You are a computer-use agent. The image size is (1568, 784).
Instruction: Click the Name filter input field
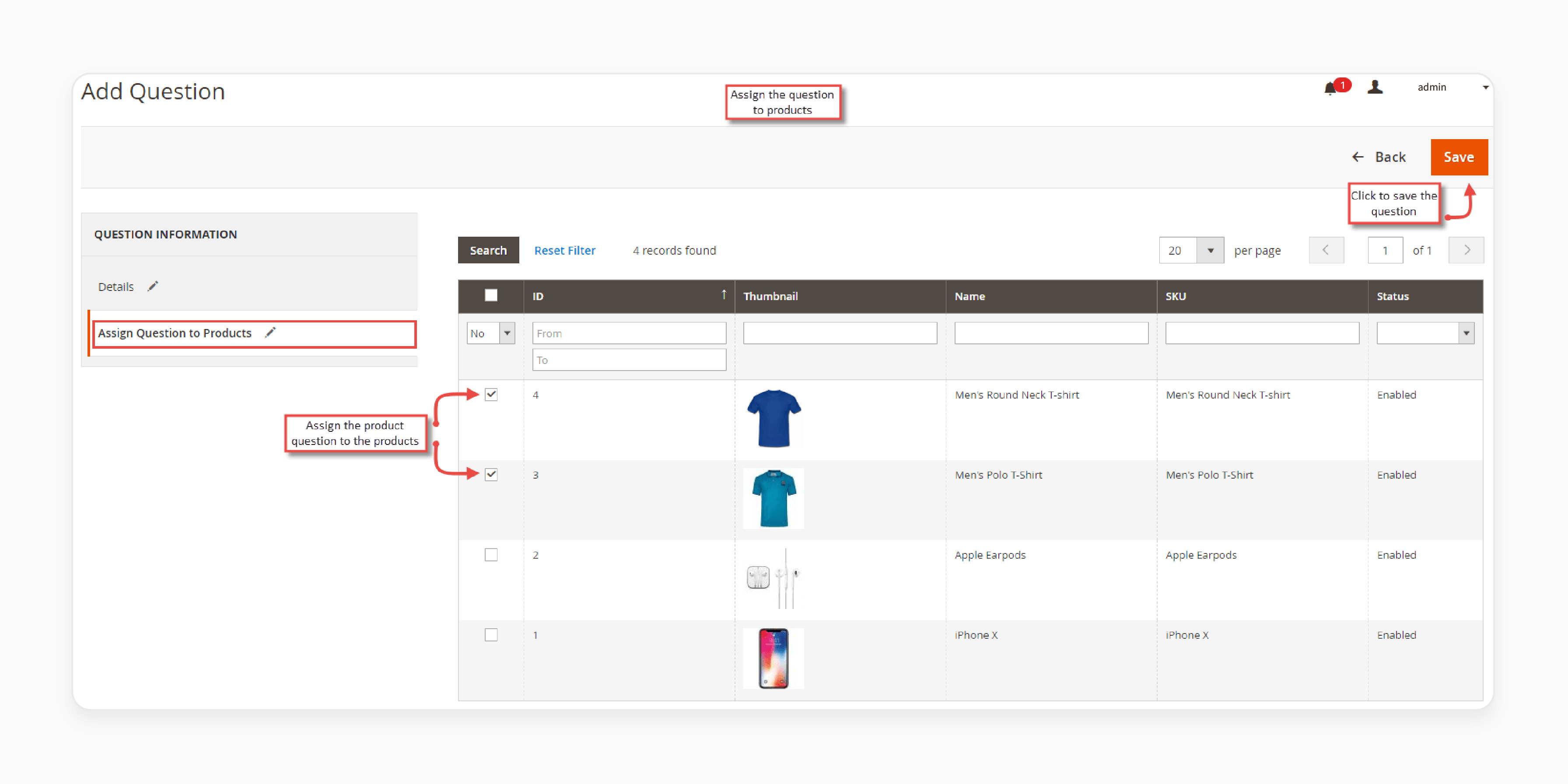tap(1051, 333)
